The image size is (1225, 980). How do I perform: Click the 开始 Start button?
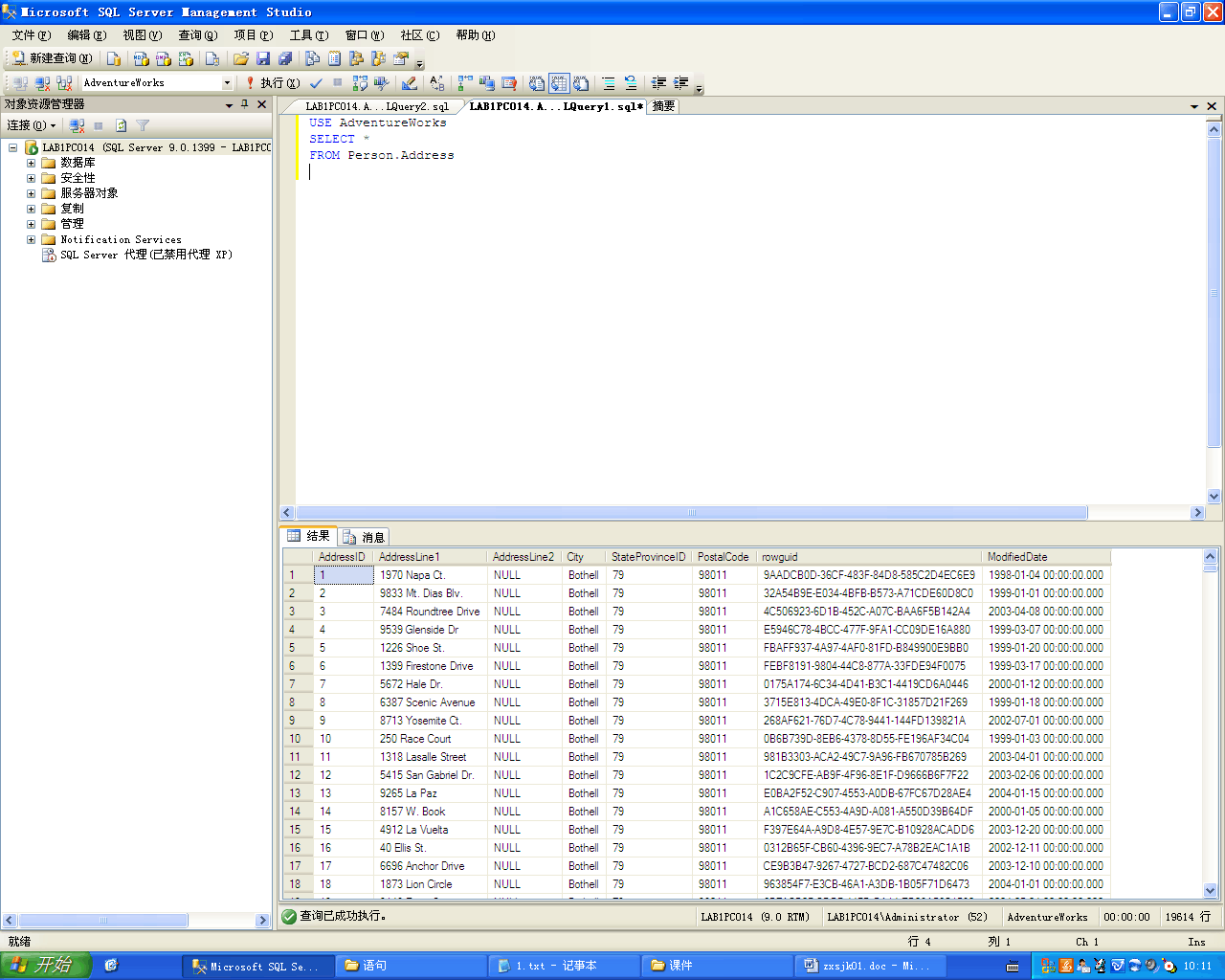click(45, 965)
